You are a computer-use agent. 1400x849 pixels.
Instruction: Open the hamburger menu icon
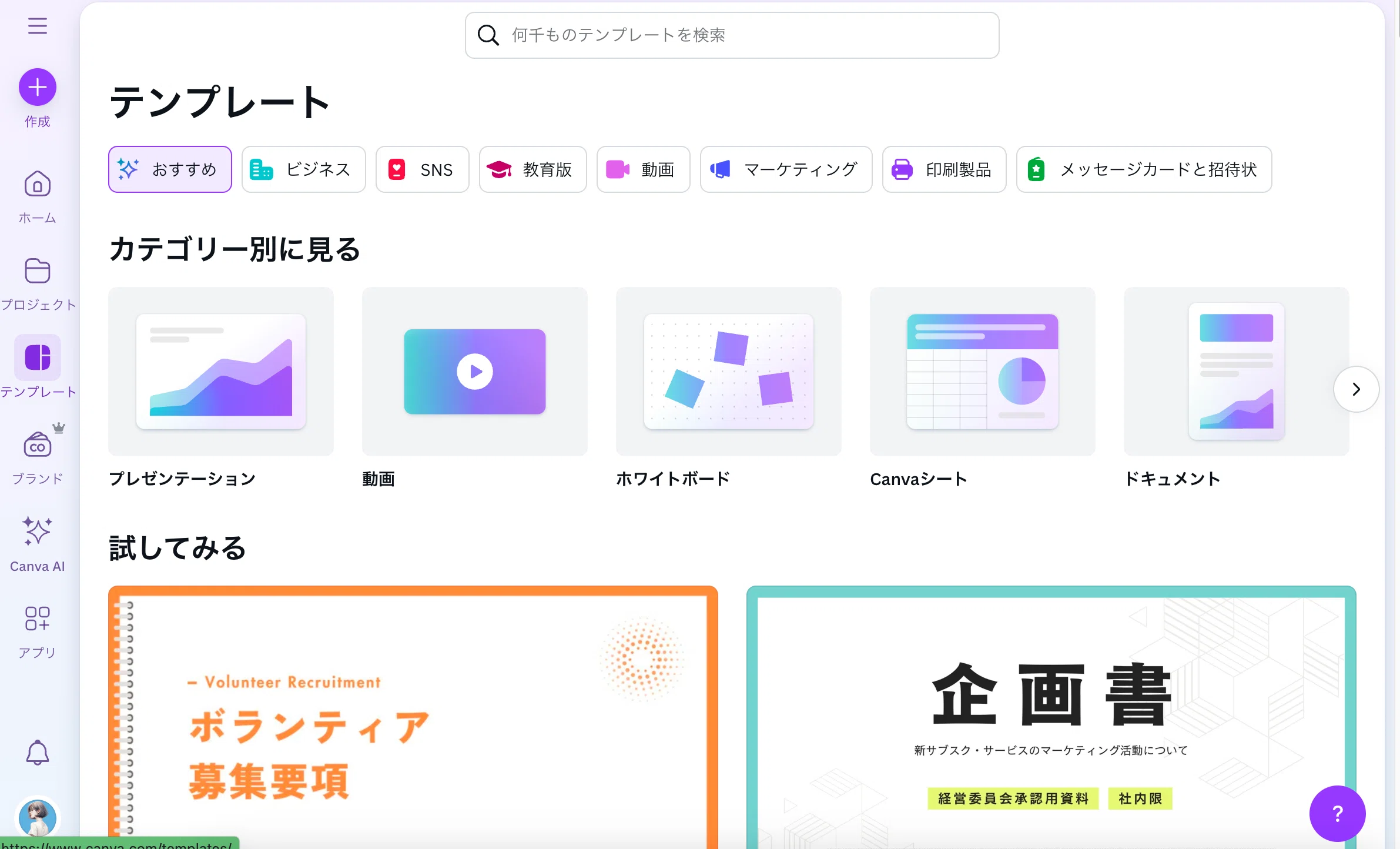(38, 26)
